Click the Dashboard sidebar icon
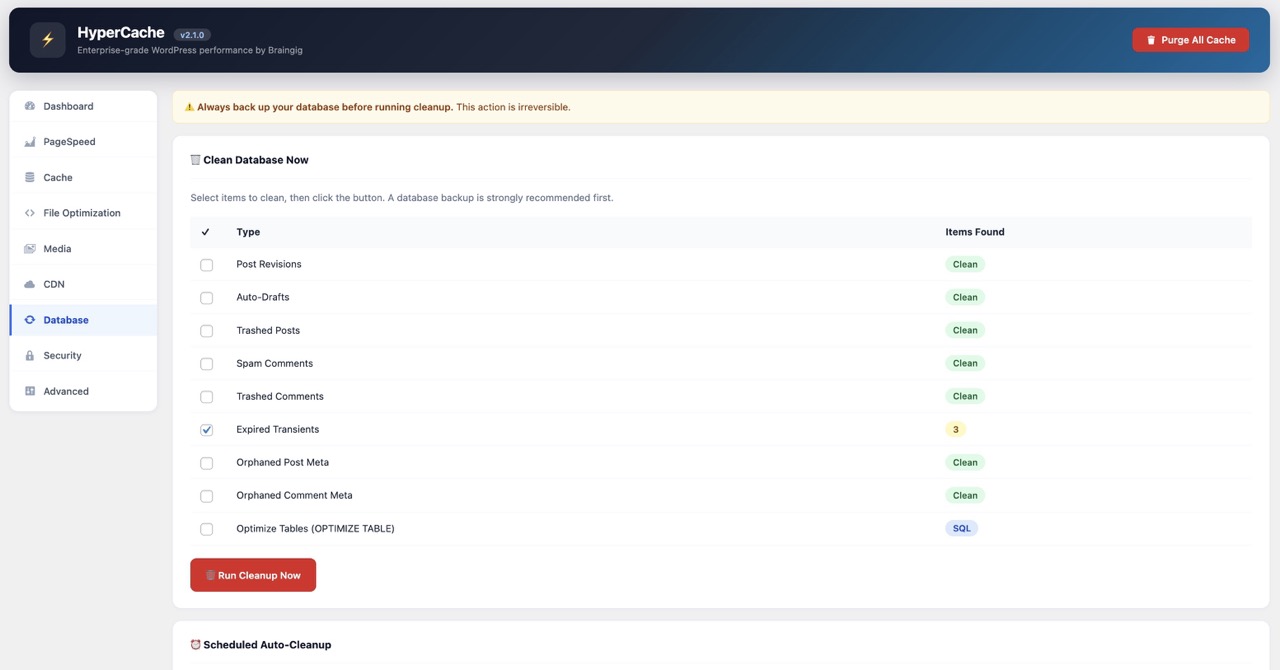1280x670 pixels. [30, 106]
